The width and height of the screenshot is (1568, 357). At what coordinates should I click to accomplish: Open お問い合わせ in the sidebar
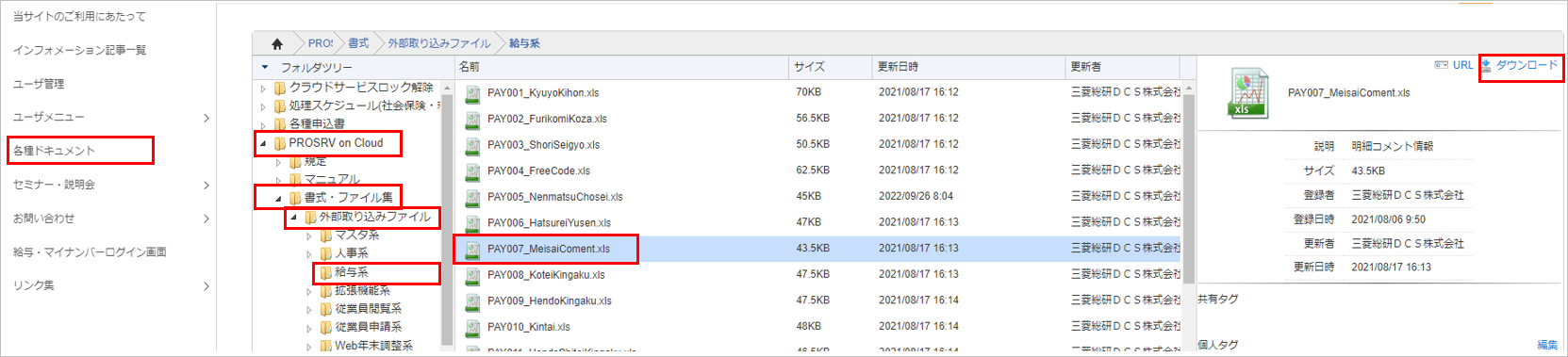click(x=43, y=219)
